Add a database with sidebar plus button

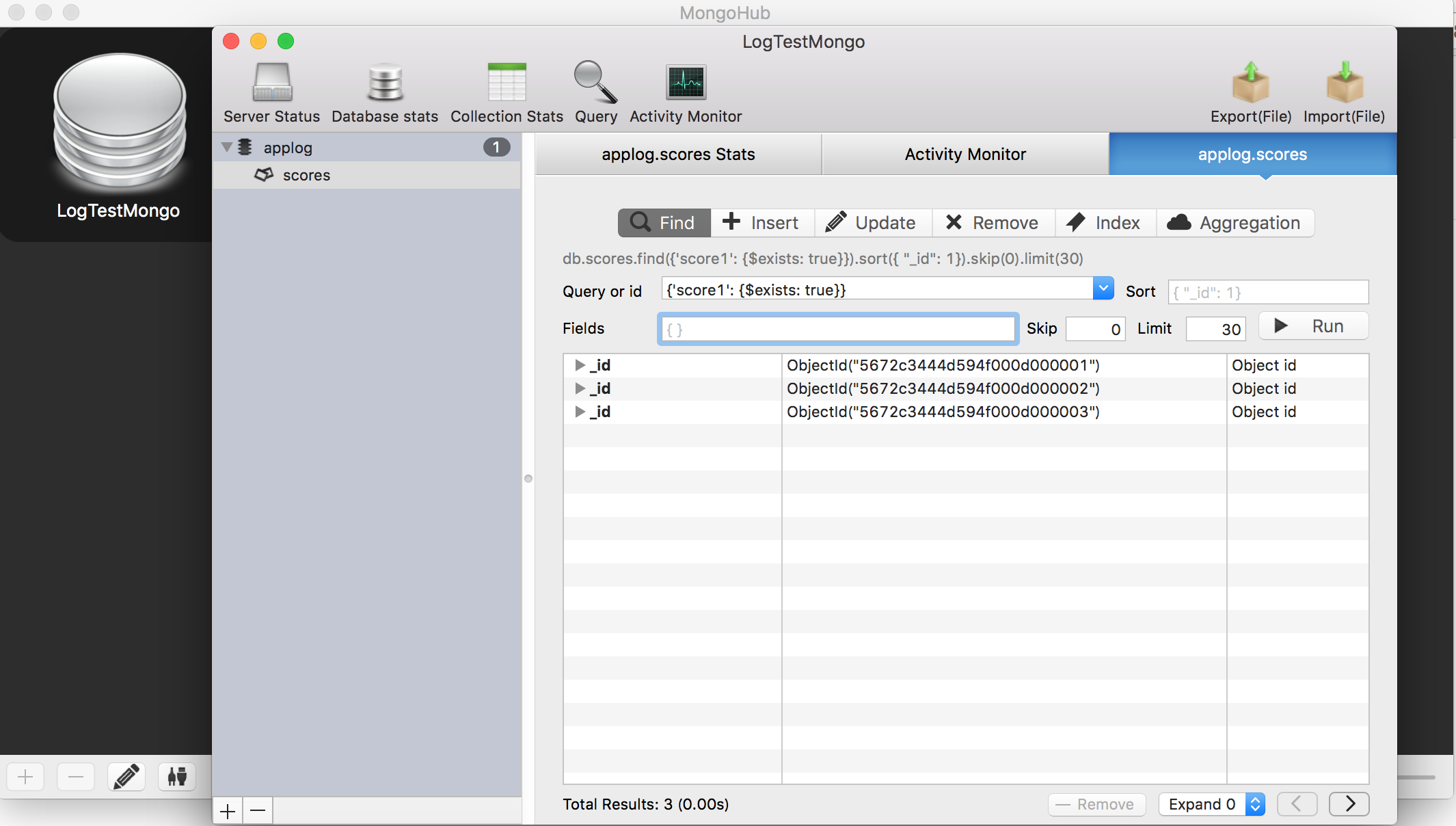[228, 812]
